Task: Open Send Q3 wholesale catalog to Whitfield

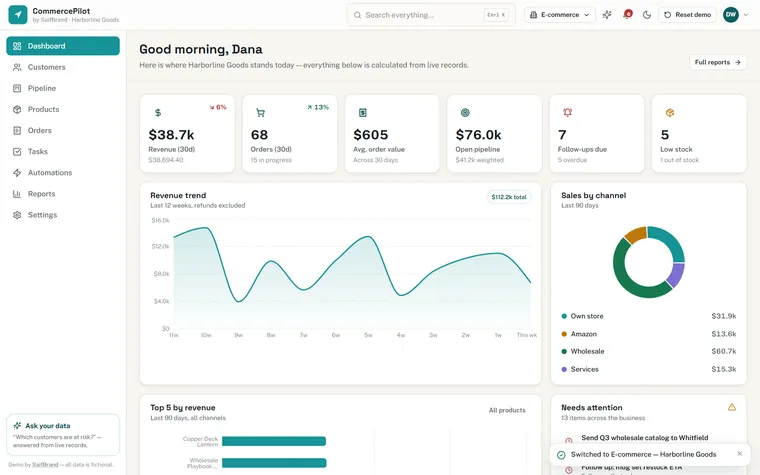Action: click(x=645, y=438)
